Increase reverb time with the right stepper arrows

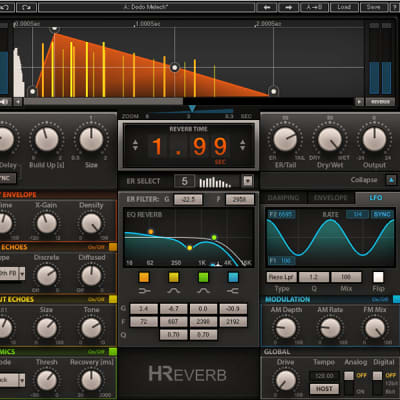click(x=243, y=145)
